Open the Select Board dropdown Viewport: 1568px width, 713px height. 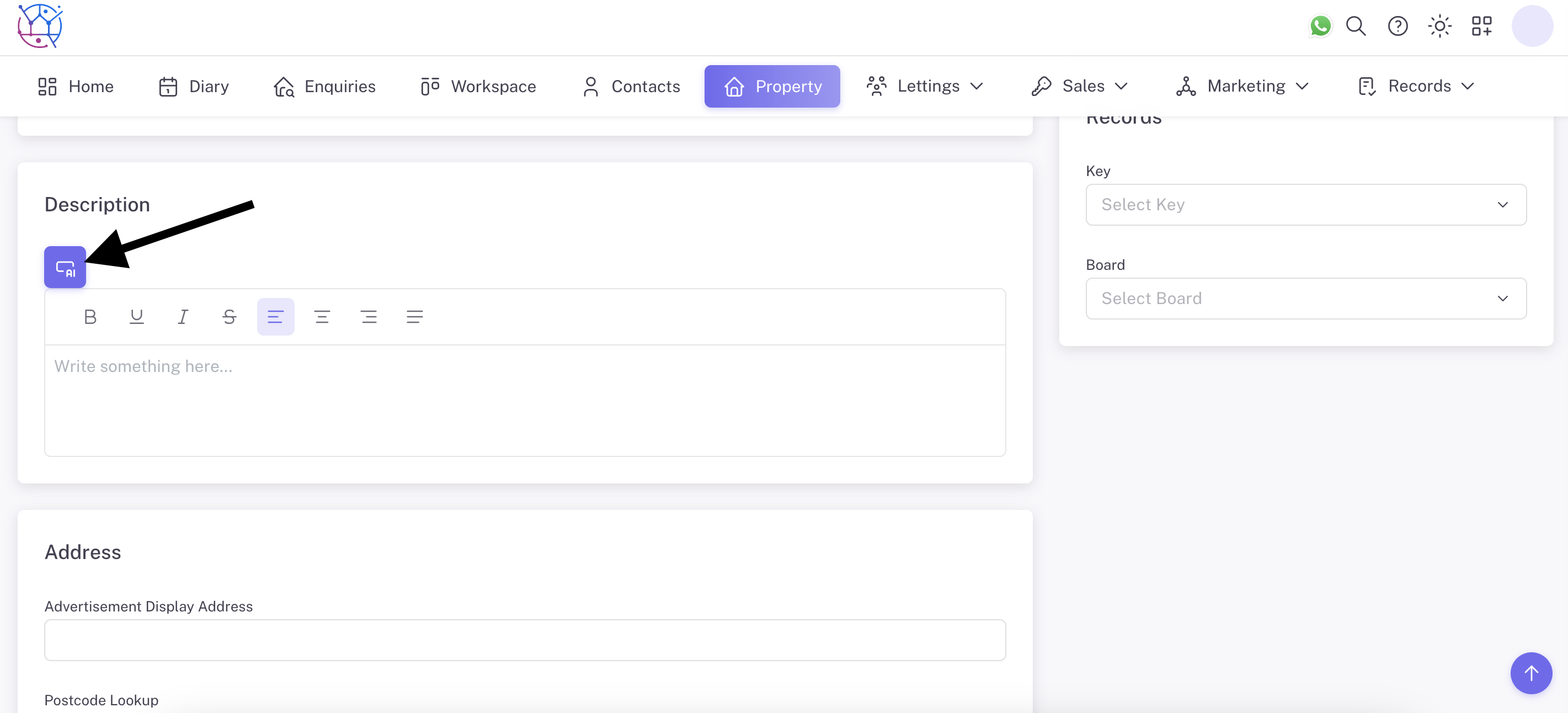[1305, 299]
